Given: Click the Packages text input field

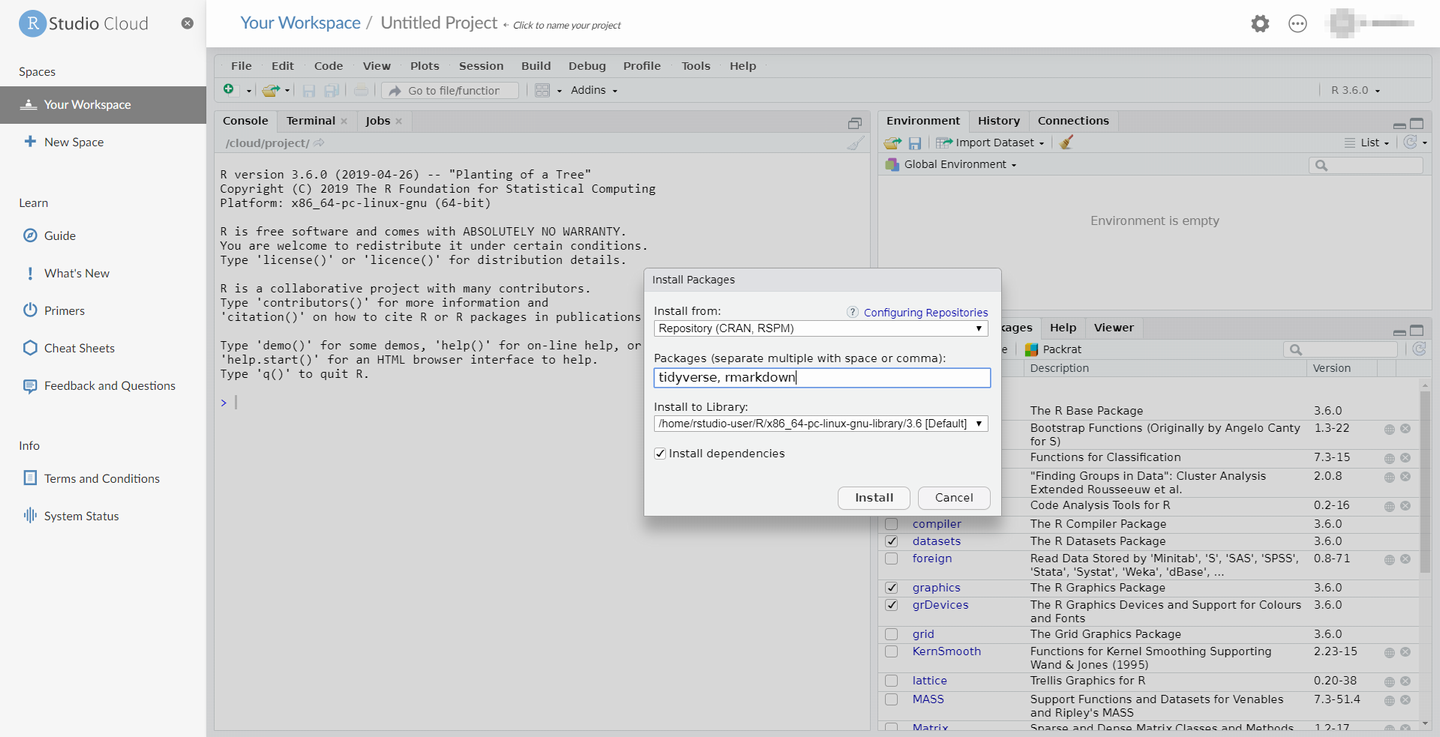Looking at the screenshot, I should coord(822,378).
